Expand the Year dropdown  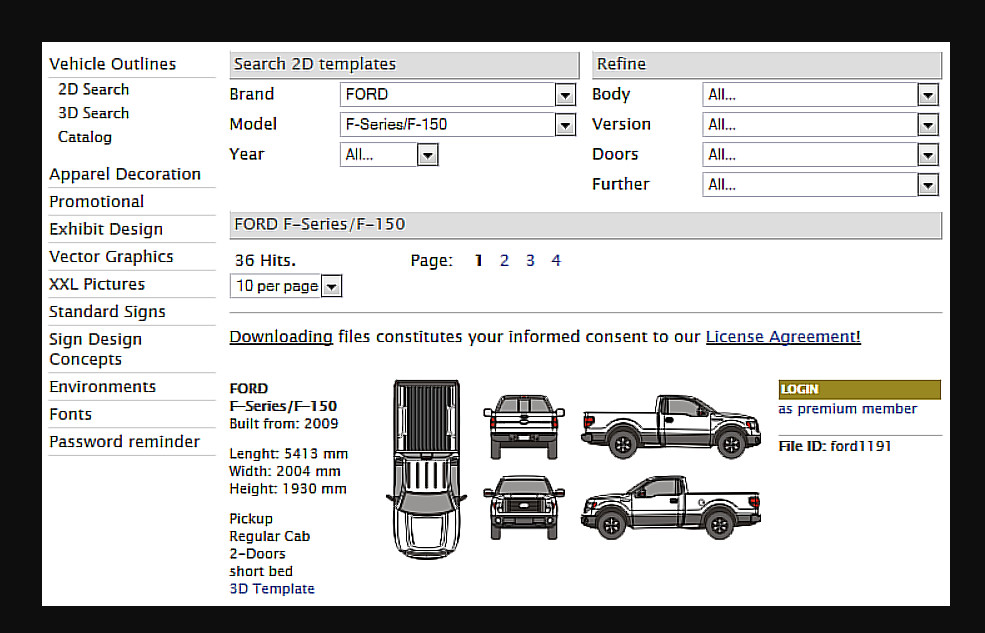click(x=389, y=154)
